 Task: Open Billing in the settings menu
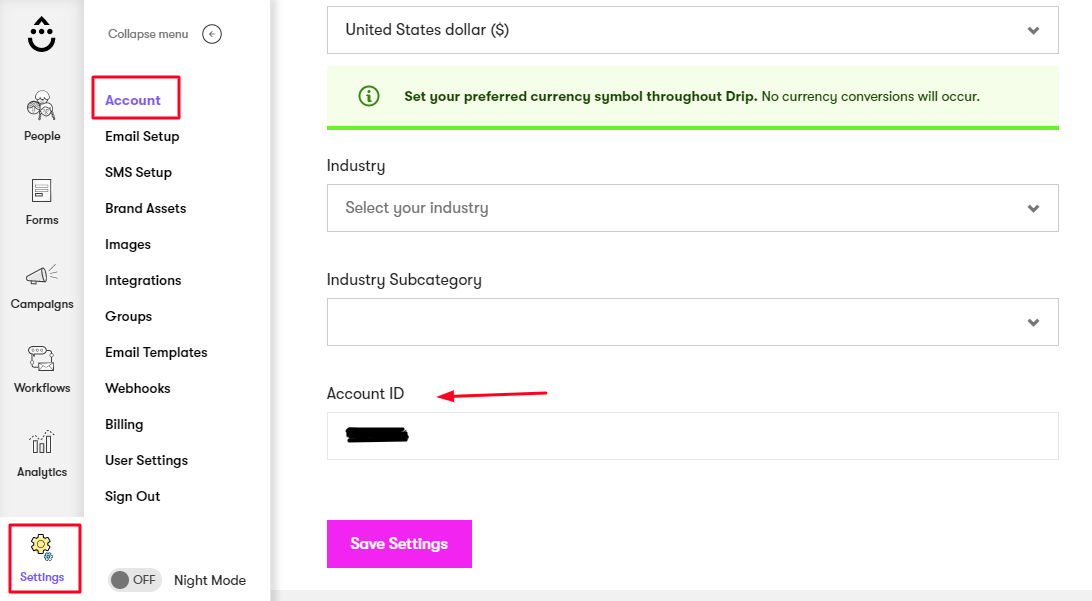(x=124, y=424)
